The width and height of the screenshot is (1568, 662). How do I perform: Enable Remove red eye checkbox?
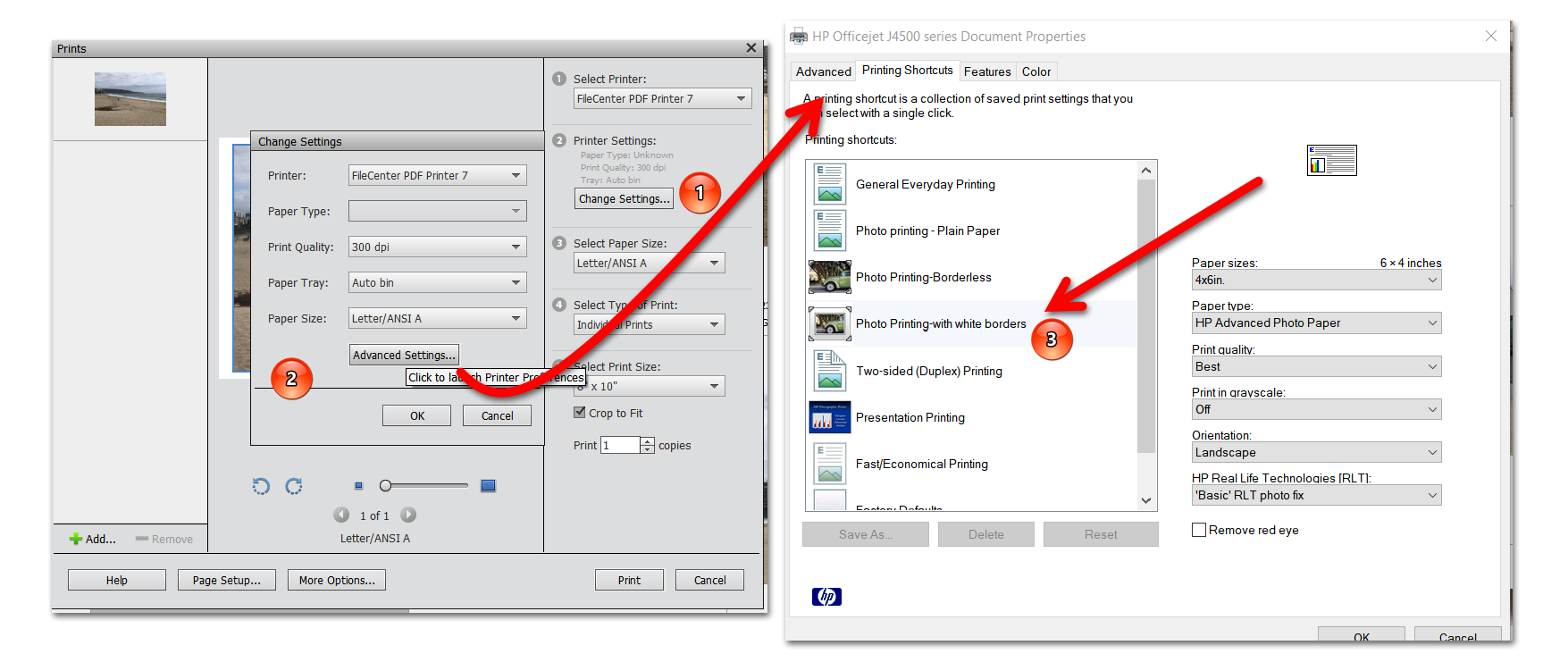(x=1199, y=530)
